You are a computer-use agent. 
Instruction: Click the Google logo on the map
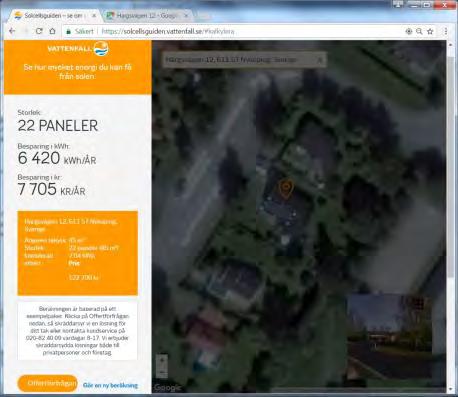click(x=168, y=387)
